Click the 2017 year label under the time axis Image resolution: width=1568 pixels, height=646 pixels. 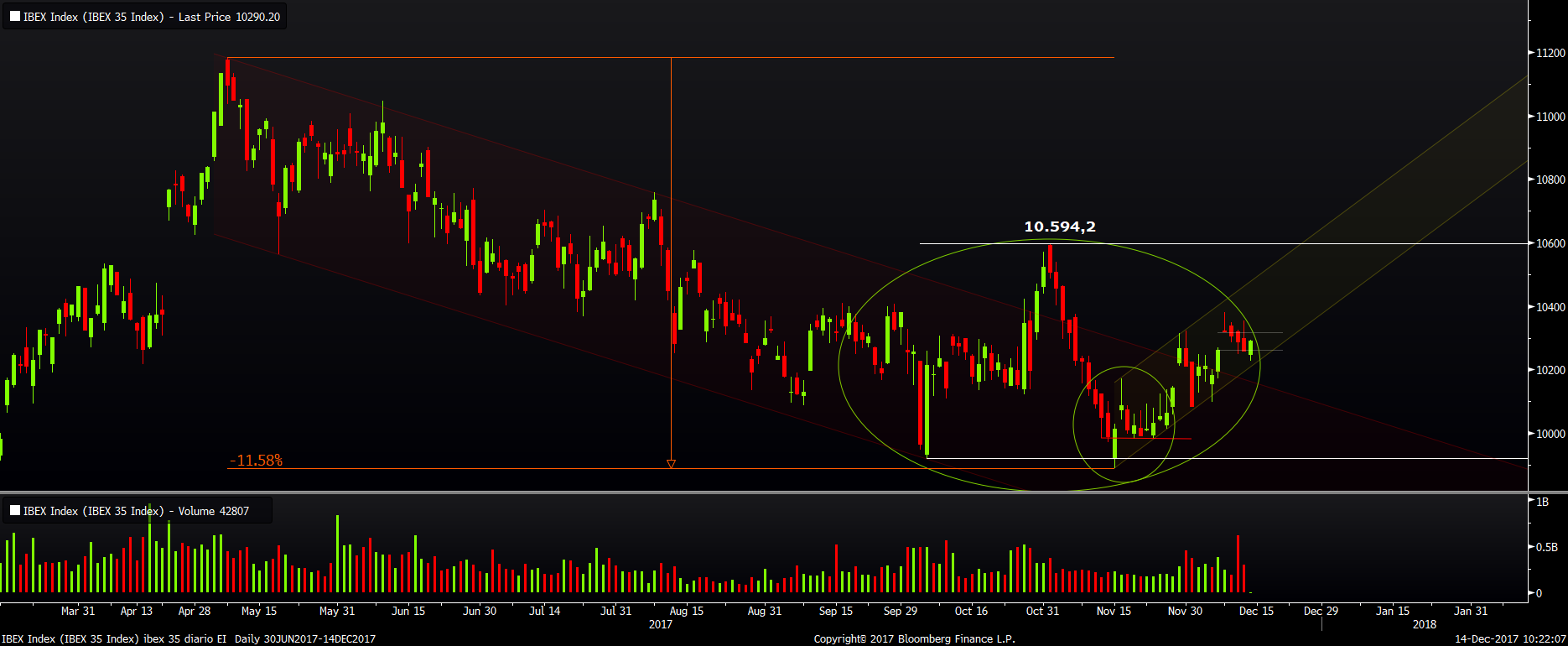(661, 624)
